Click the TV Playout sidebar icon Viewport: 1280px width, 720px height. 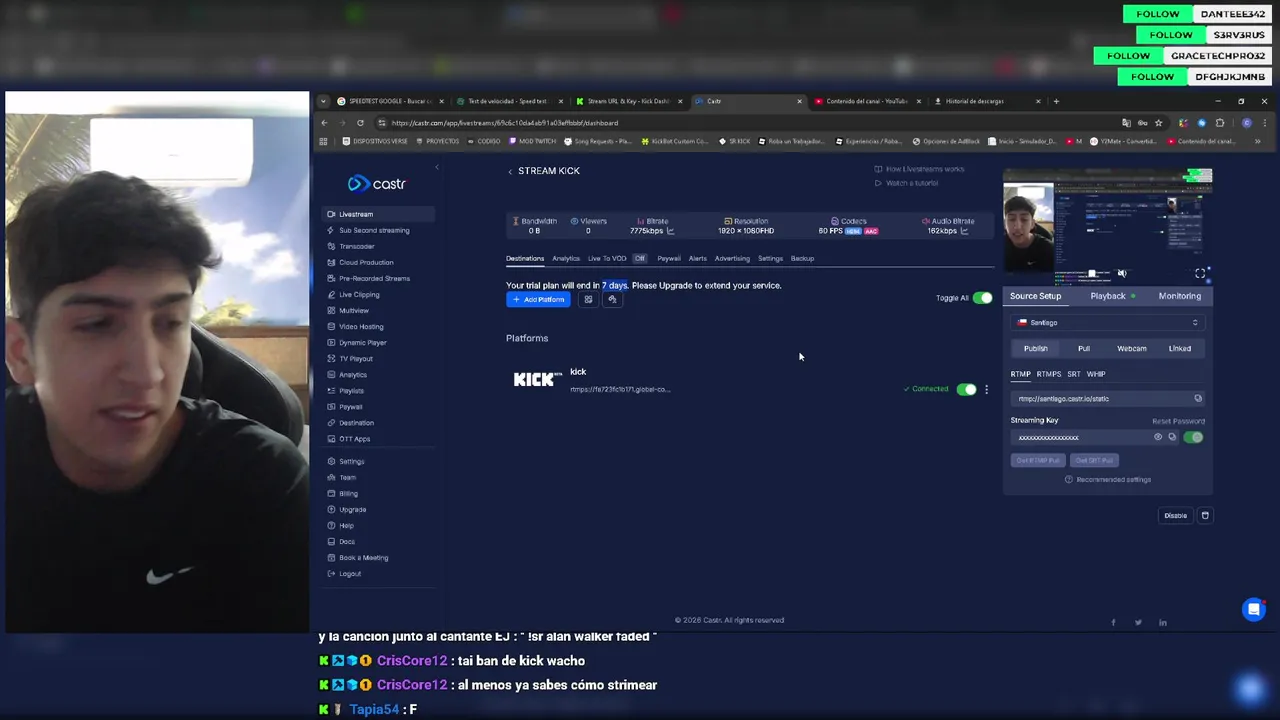(331, 358)
